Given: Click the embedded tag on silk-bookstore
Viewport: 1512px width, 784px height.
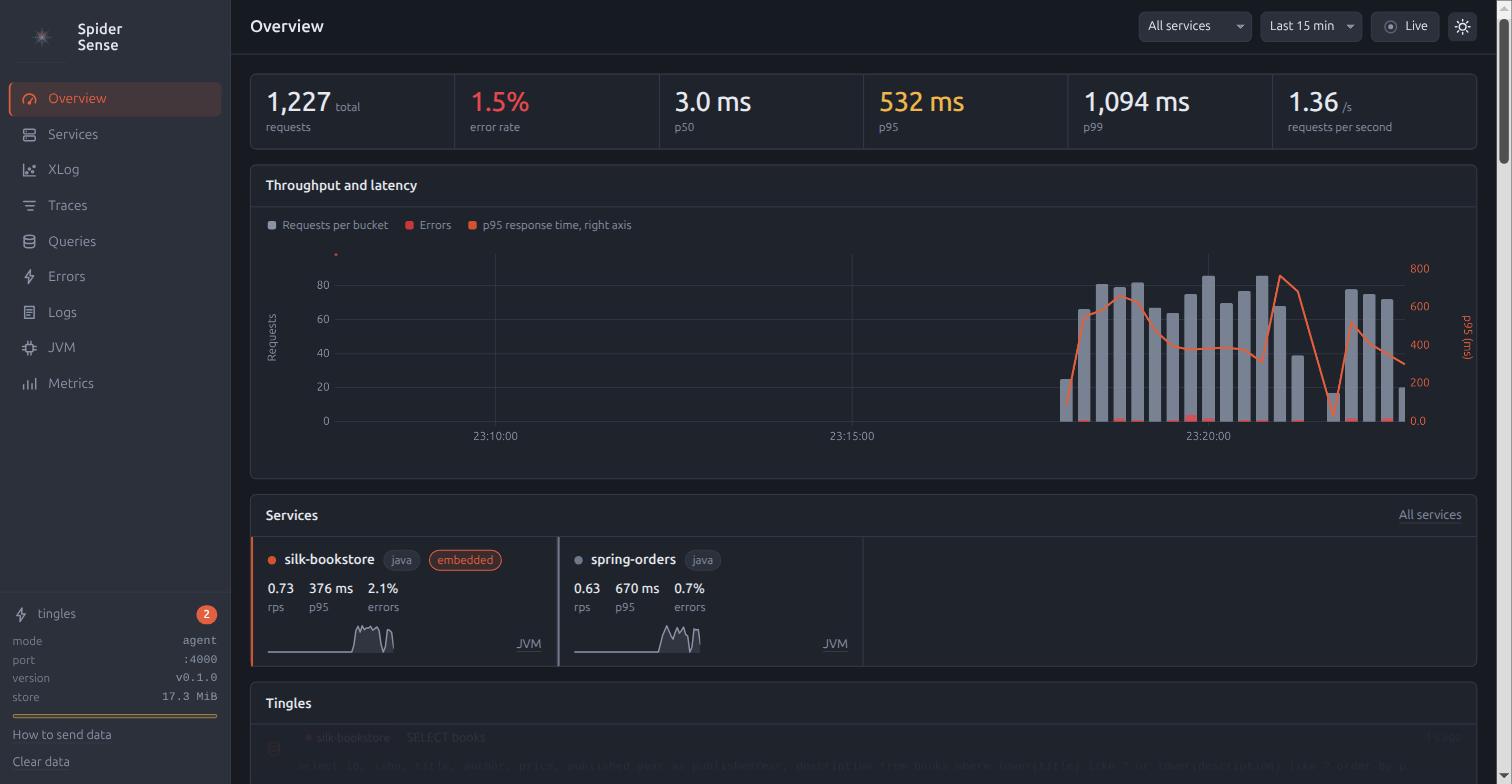Looking at the screenshot, I should click(465, 560).
